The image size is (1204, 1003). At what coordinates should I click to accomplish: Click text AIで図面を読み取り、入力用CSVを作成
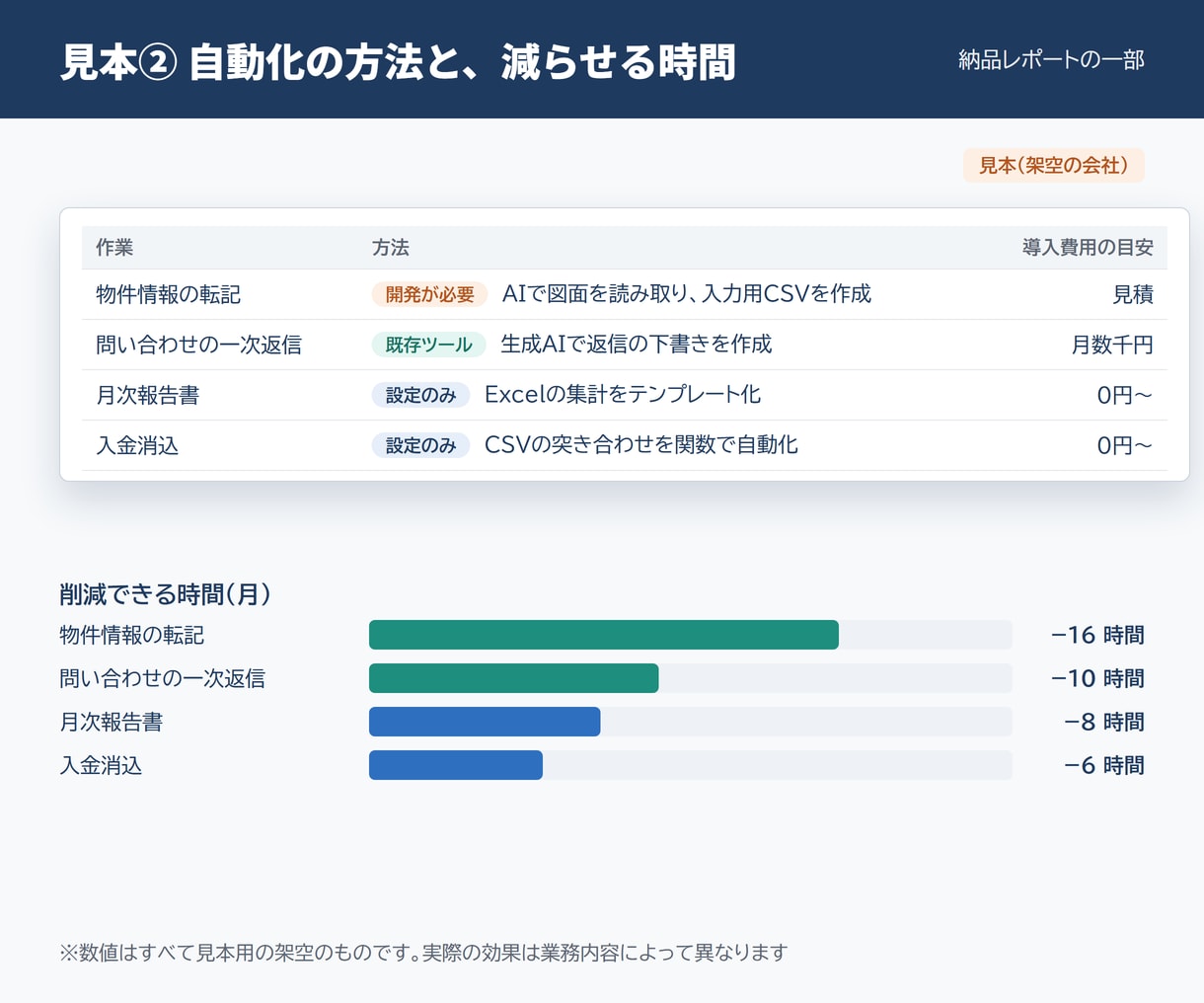687,293
